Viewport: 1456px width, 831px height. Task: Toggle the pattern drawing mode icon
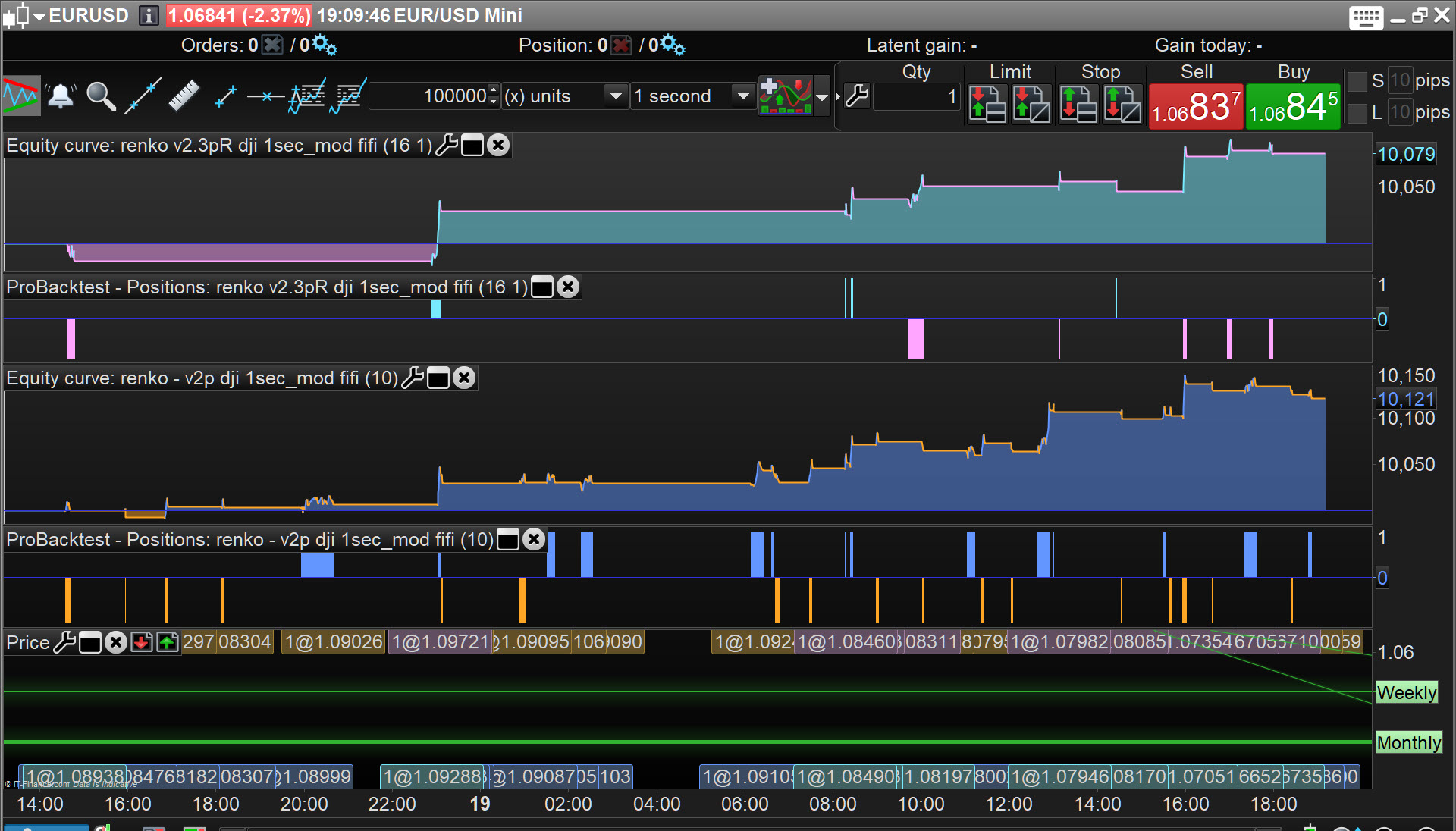coord(21,96)
